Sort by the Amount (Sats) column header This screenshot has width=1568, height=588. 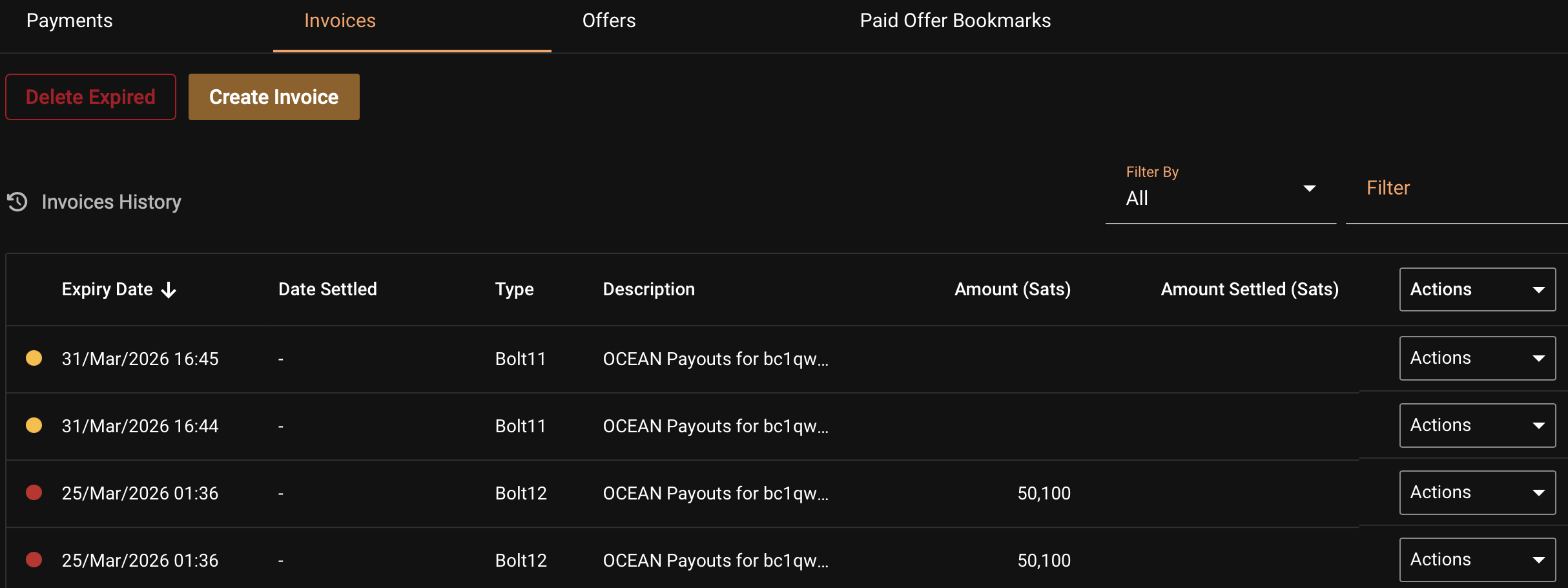[x=1013, y=289]
